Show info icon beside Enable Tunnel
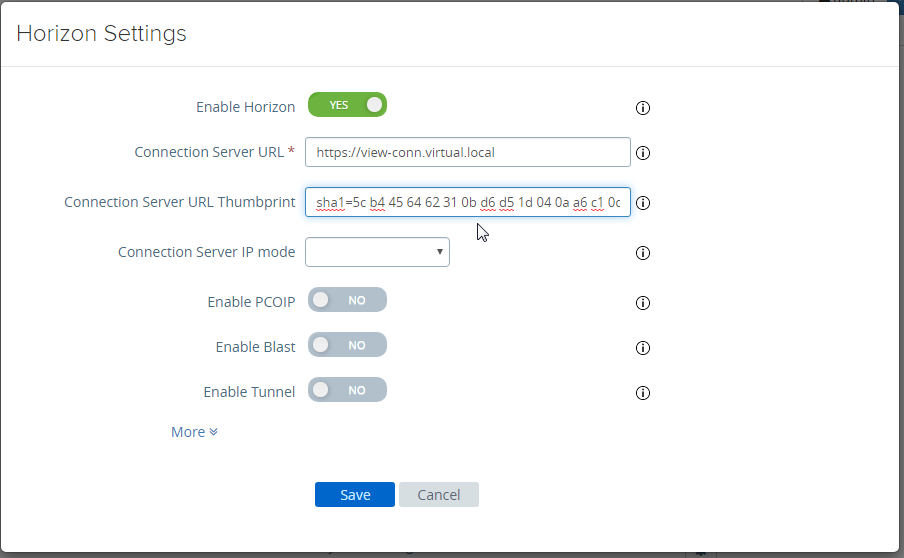904x558 pixels. click(x=642, y=393)
